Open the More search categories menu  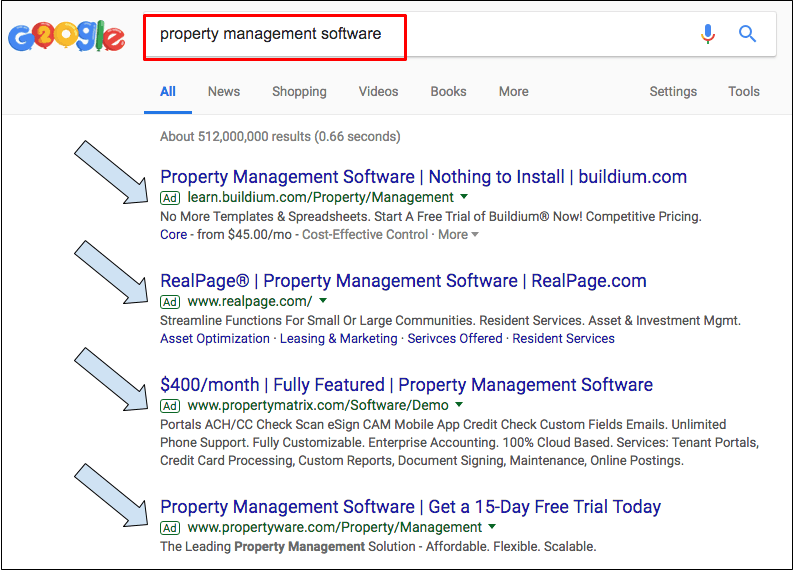[513, 92]
